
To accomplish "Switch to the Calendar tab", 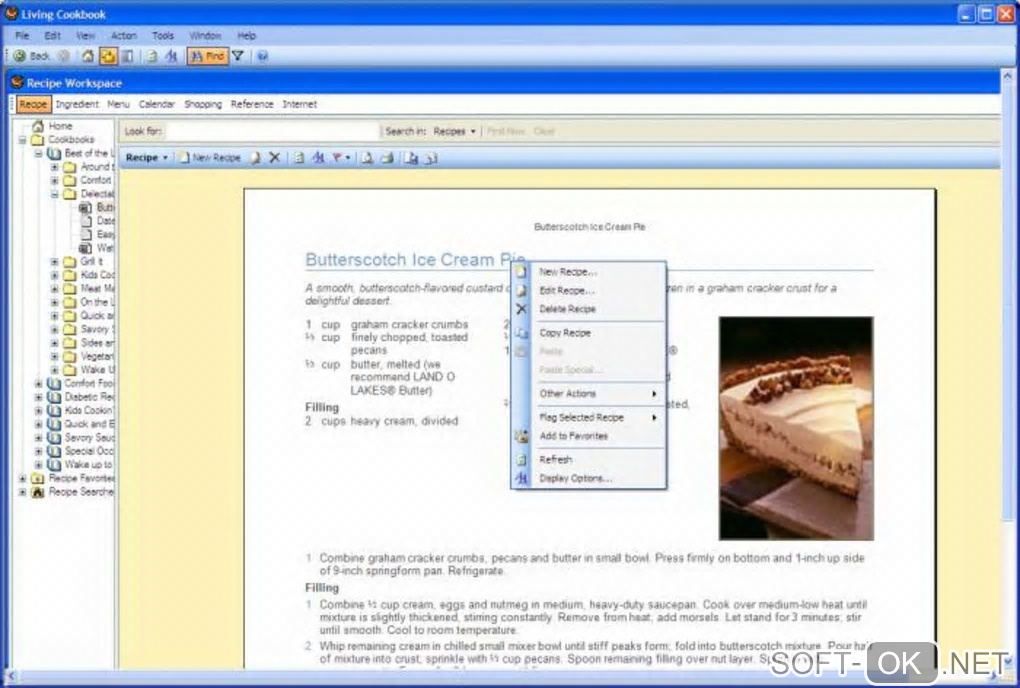I will [157, 104].
